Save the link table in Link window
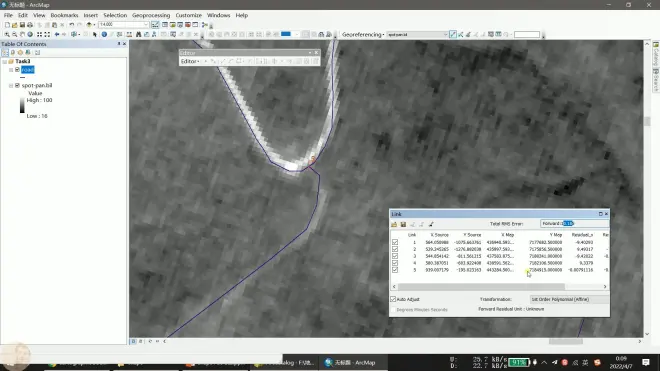The width and height of the screenshot is (660, 371). (403, 224)
